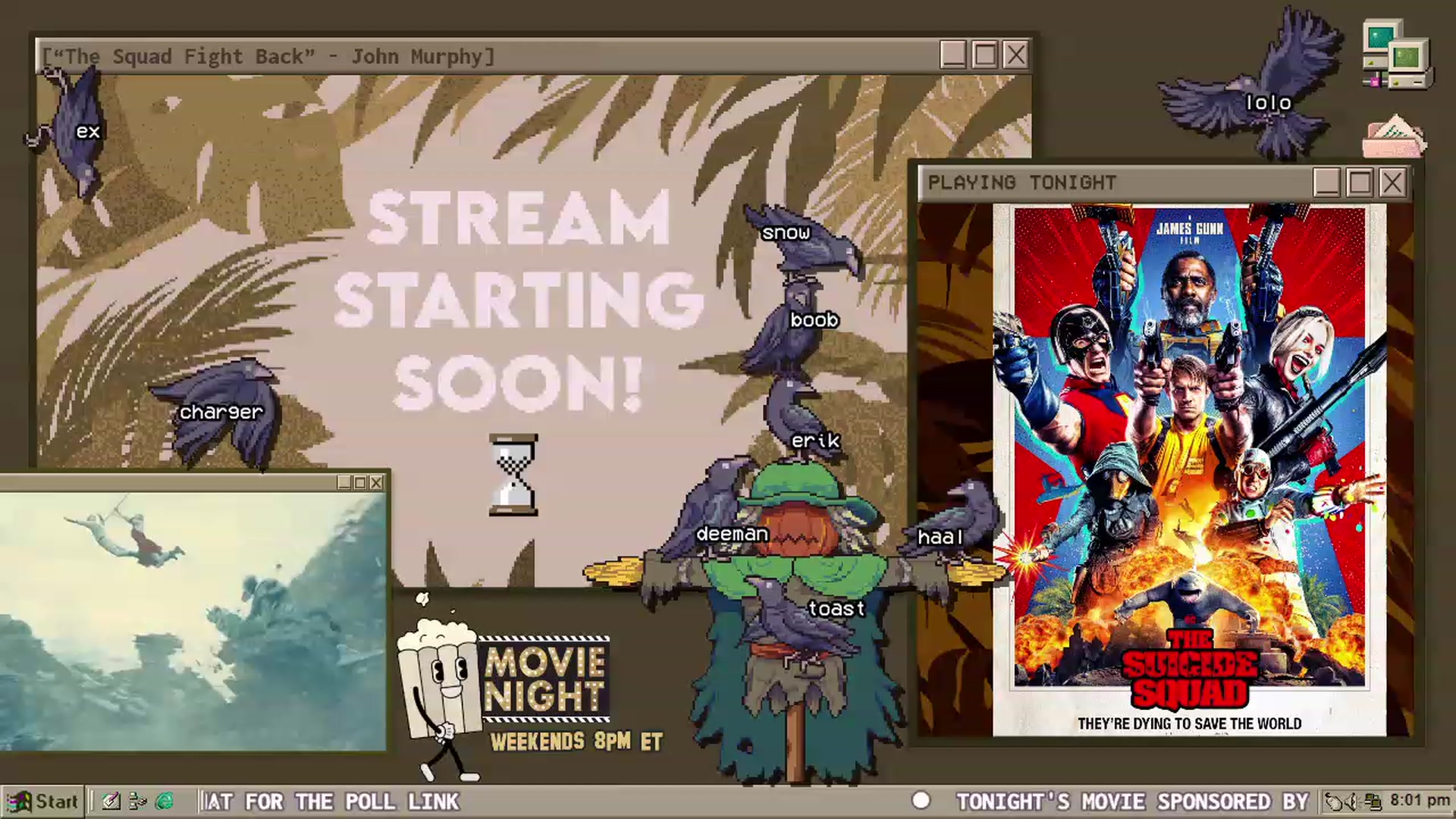The height and width of the screenshot is (819, 1456).
Task: Launch the Internet Explorer quick launch icon
Action: tap(164, 801)
